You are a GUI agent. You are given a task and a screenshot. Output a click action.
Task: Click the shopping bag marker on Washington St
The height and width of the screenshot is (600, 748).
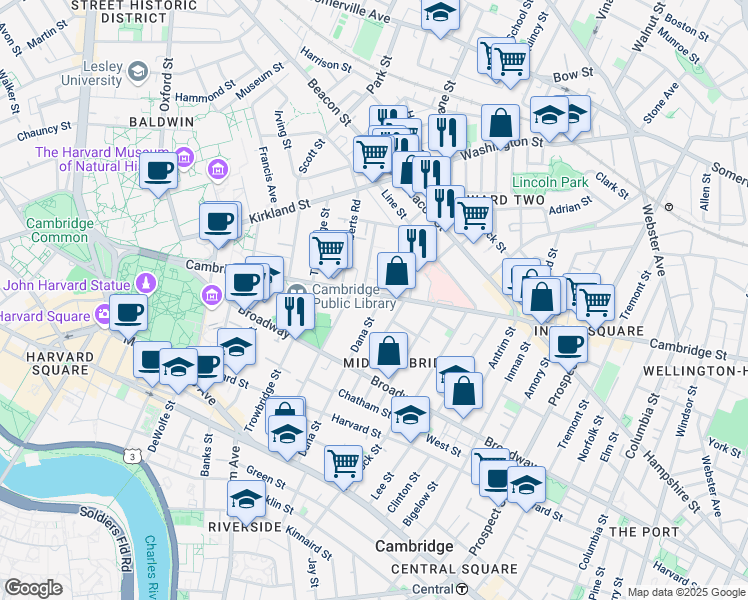click(500, 127)
